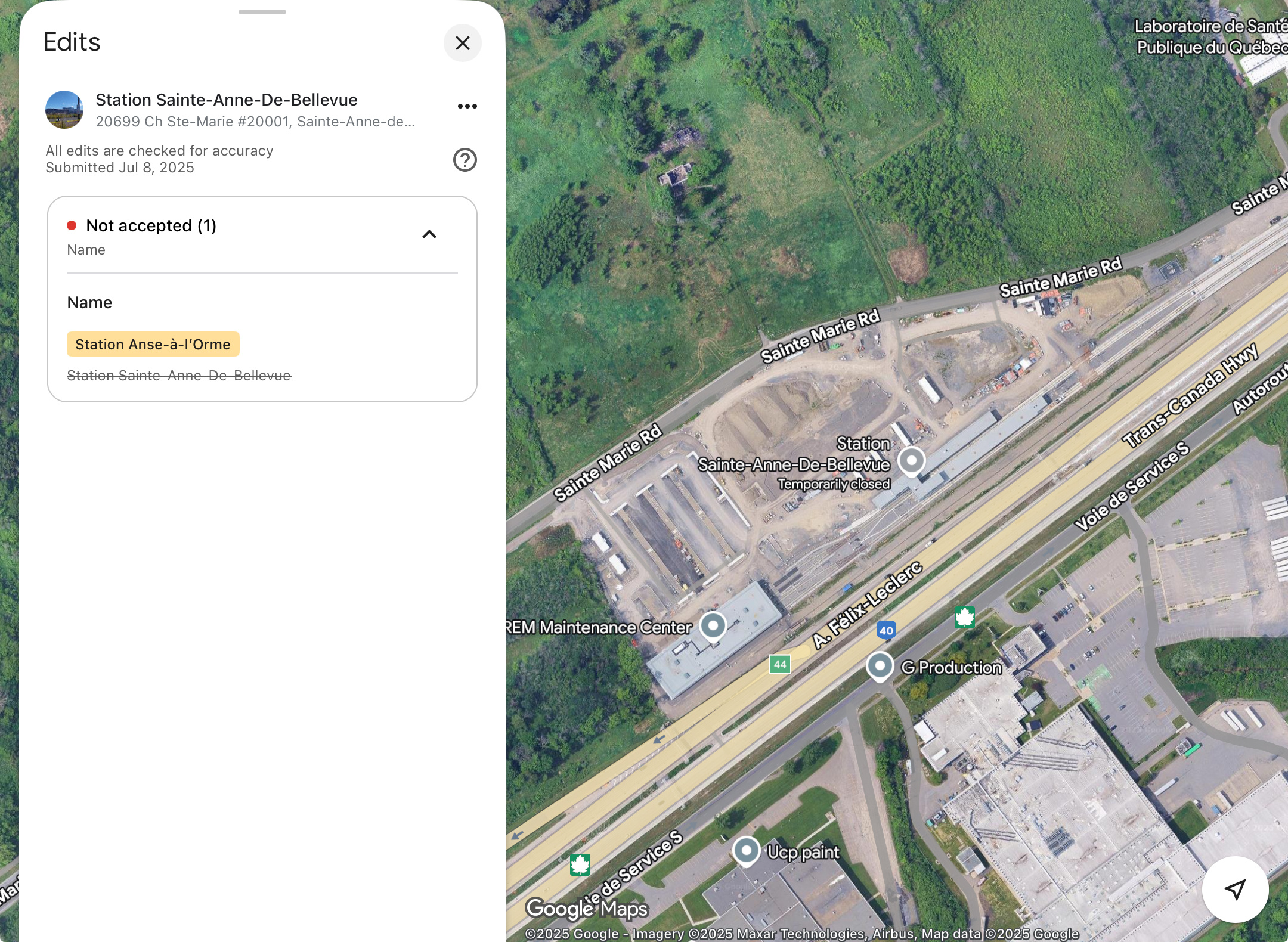Click the REM Maintenance Center pin

pyautogui.click(x=713, y=626)
